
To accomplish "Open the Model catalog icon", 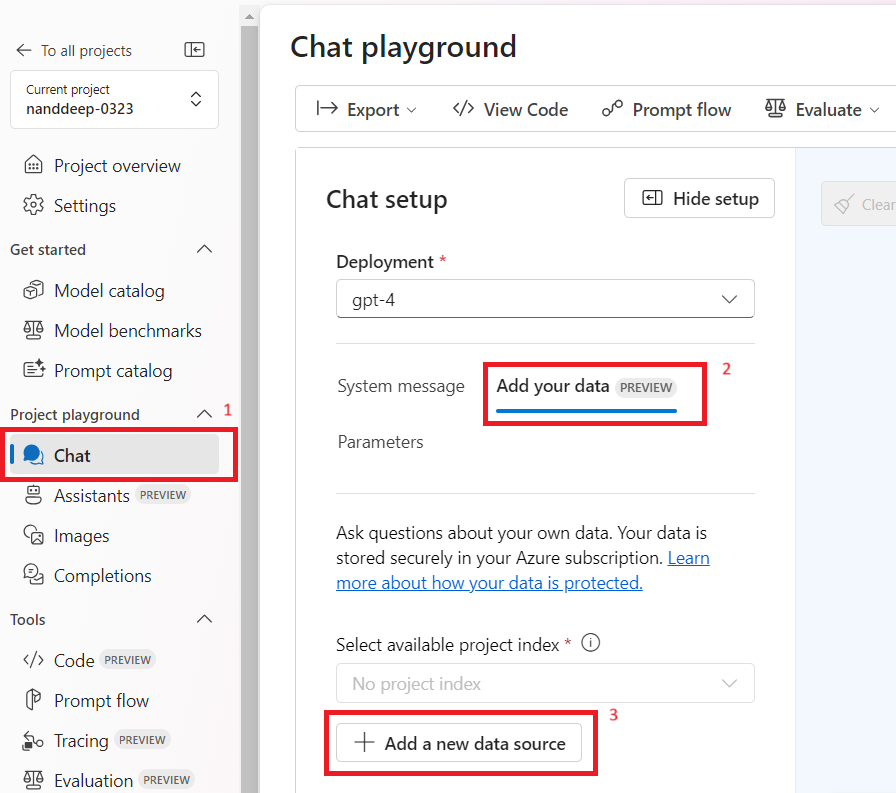I will pos(34,291).
